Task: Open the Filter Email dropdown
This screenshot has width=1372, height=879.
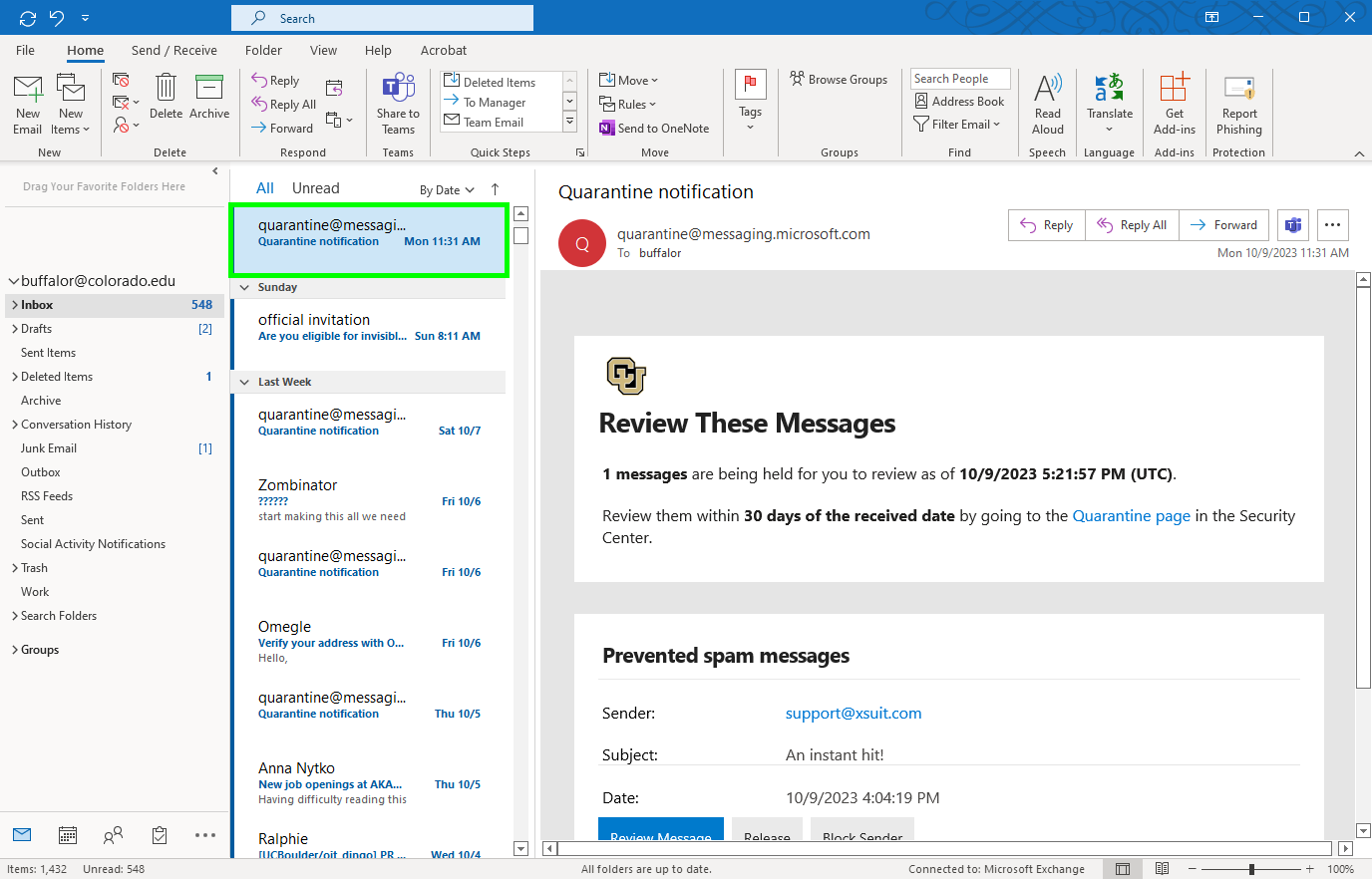Action: click(x=956, y=125)
